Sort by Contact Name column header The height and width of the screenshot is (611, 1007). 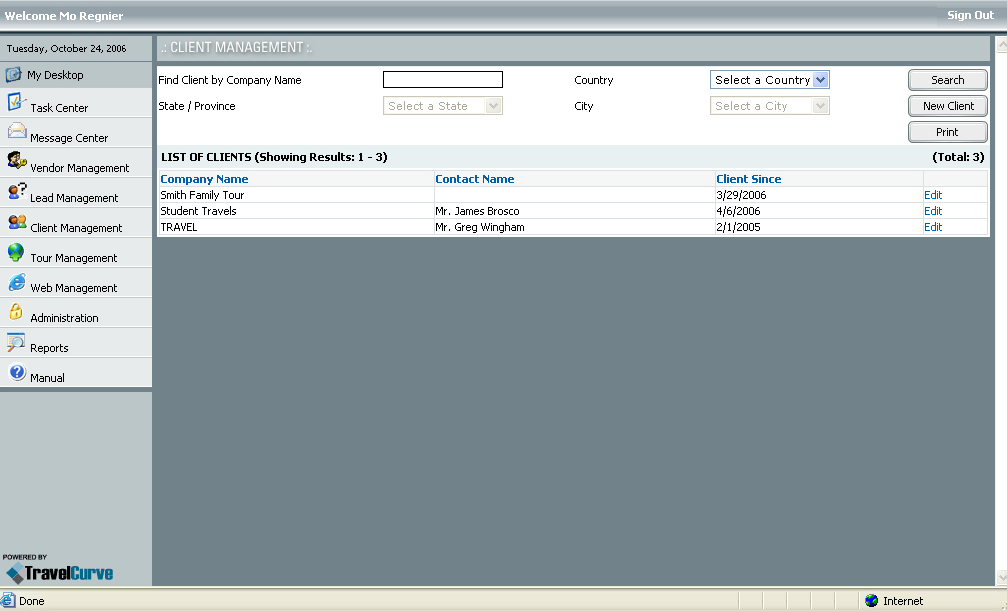coord(475,179)
